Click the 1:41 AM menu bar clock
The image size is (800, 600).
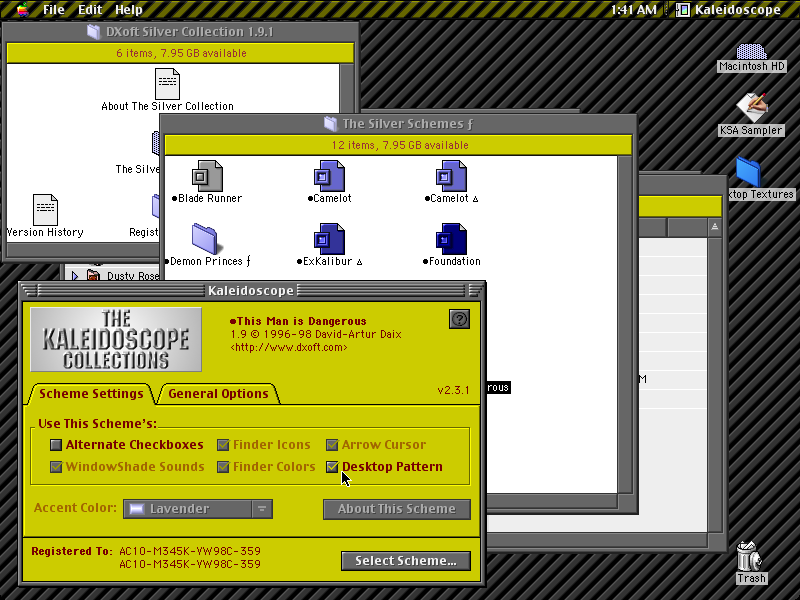point(633,9)
